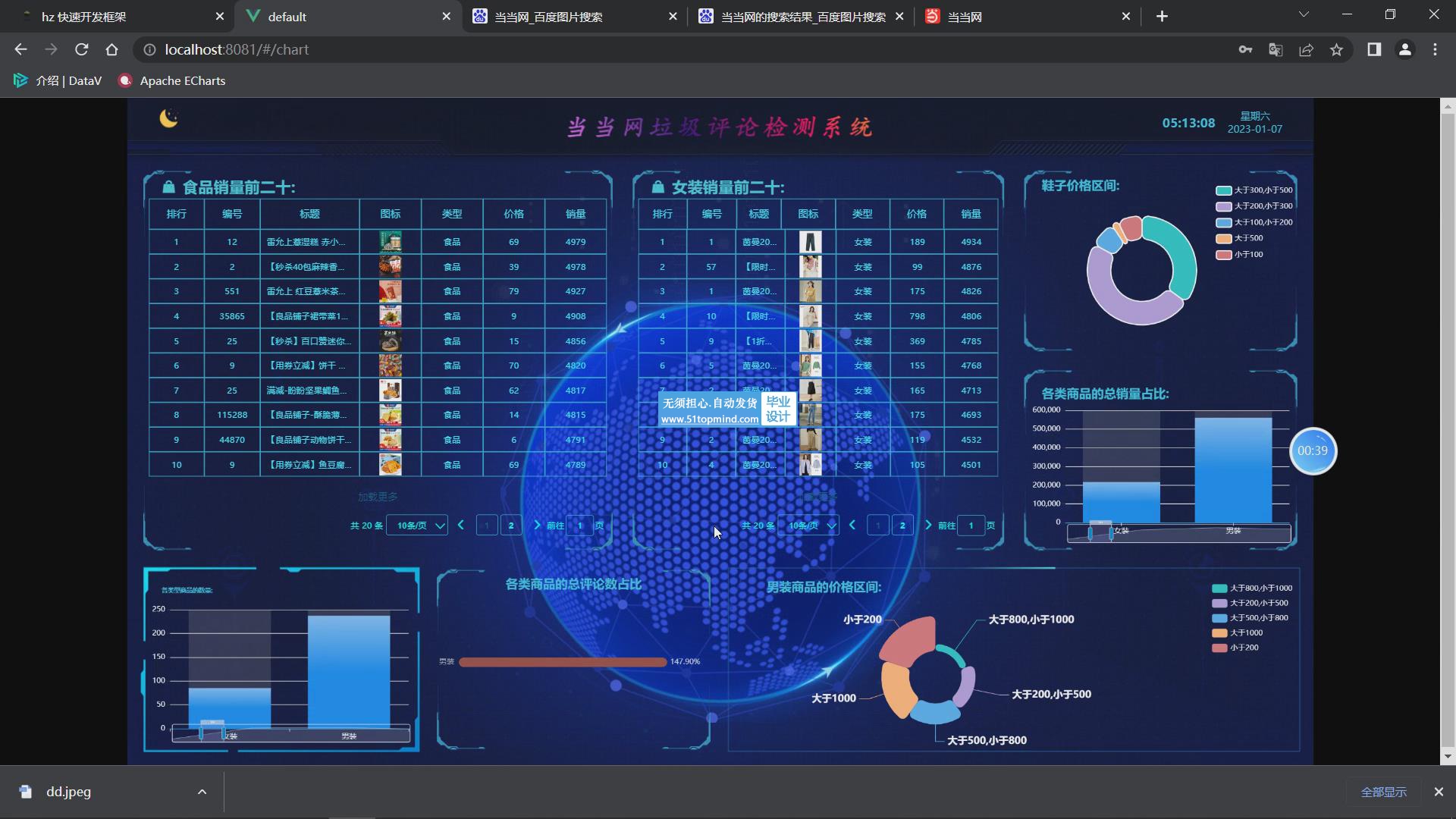
Task: Go back with browser back arrow
Action: [20, 49]
